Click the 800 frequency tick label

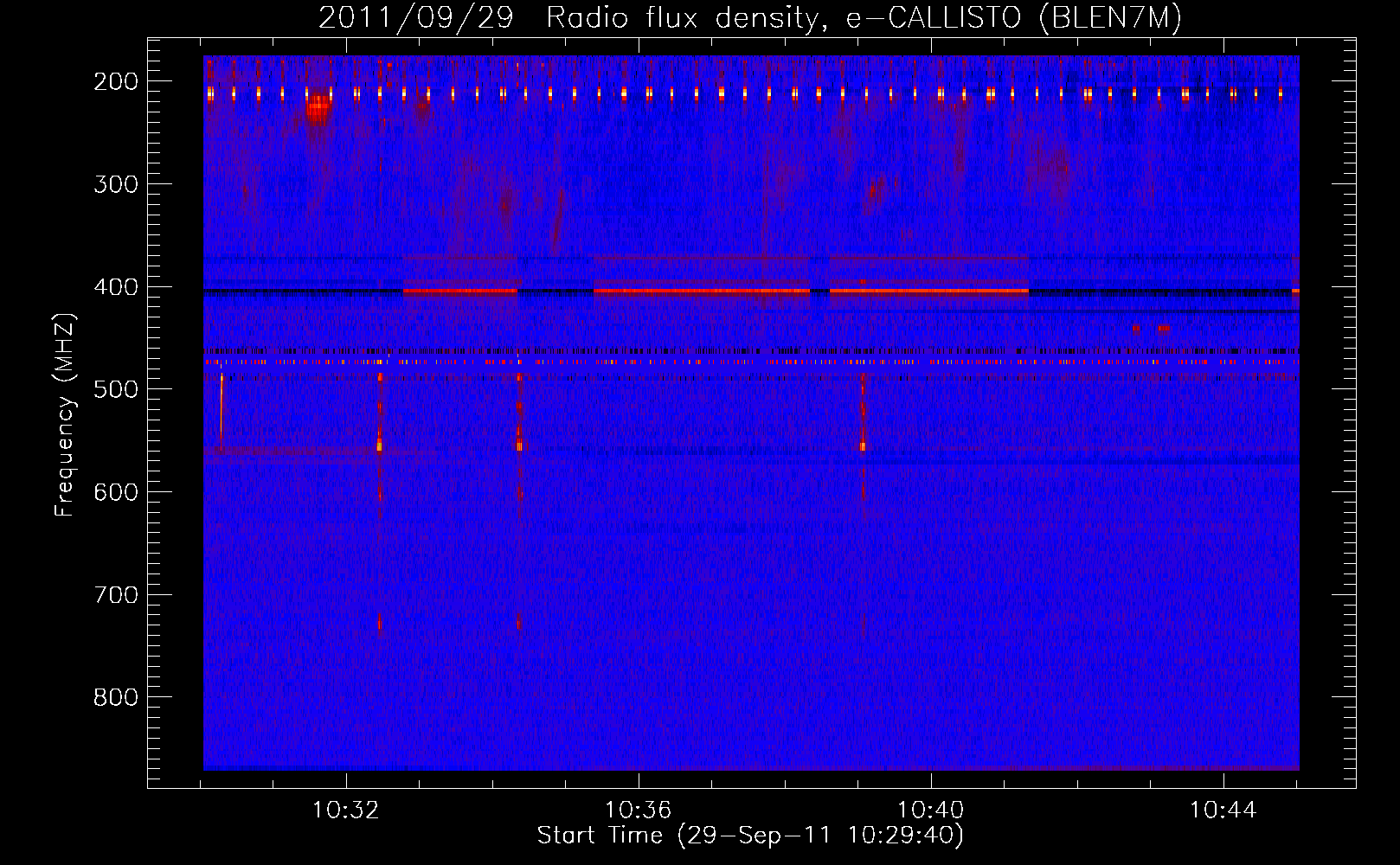point(116,697)
